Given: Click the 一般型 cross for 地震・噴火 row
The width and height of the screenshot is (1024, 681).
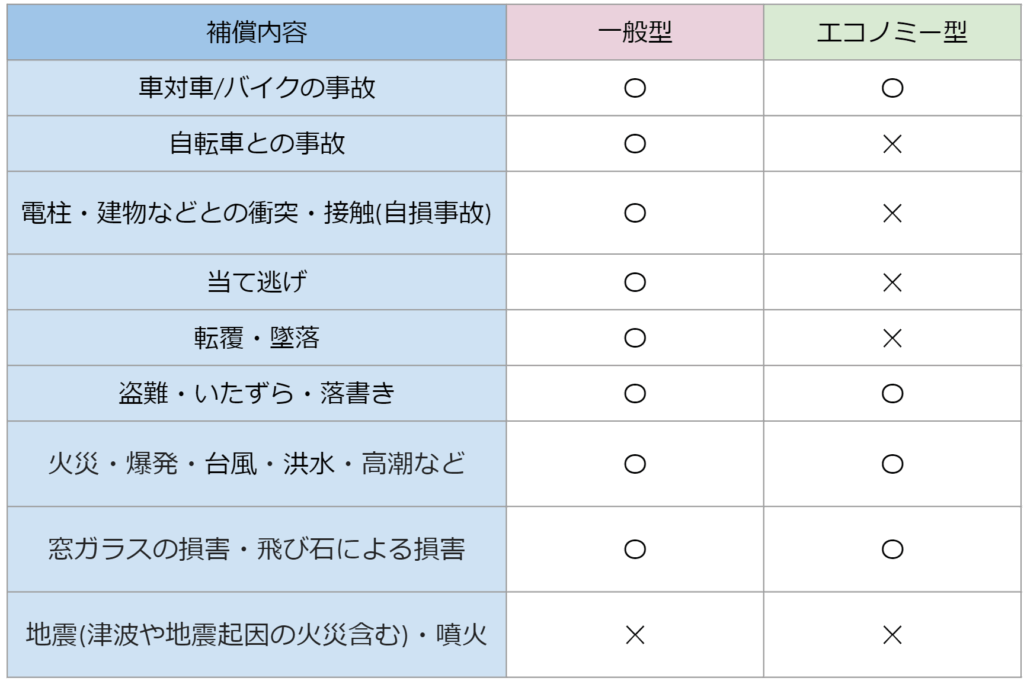Looking at the screenshot, I should click(x=635, y=634).
